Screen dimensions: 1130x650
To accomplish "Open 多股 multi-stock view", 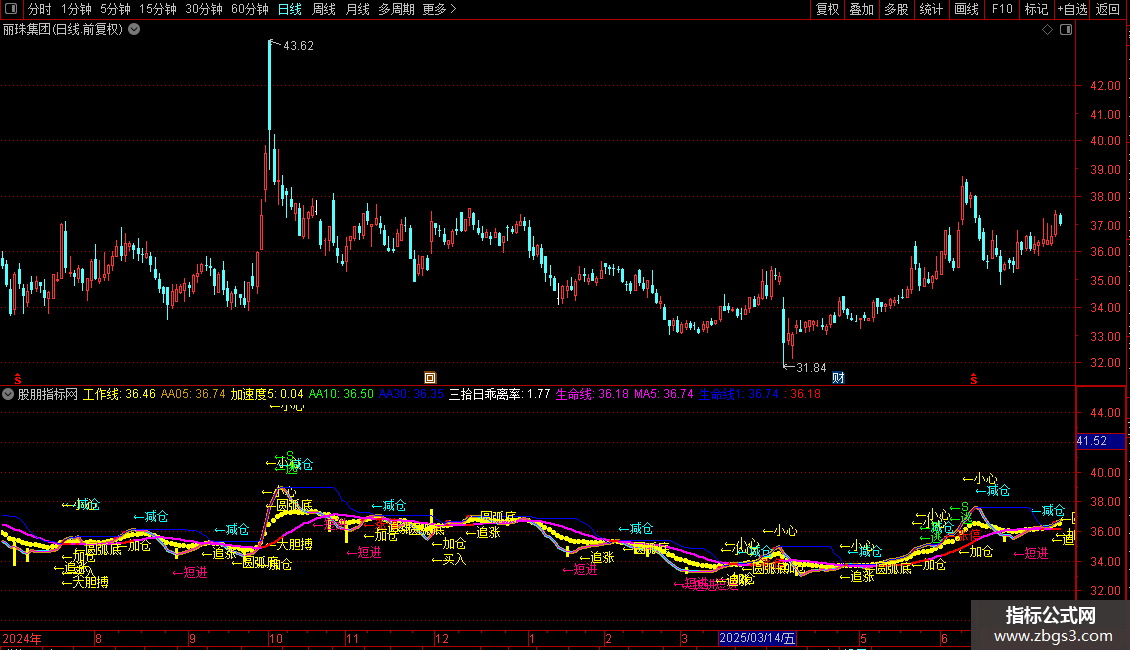I will pos(896,9).
